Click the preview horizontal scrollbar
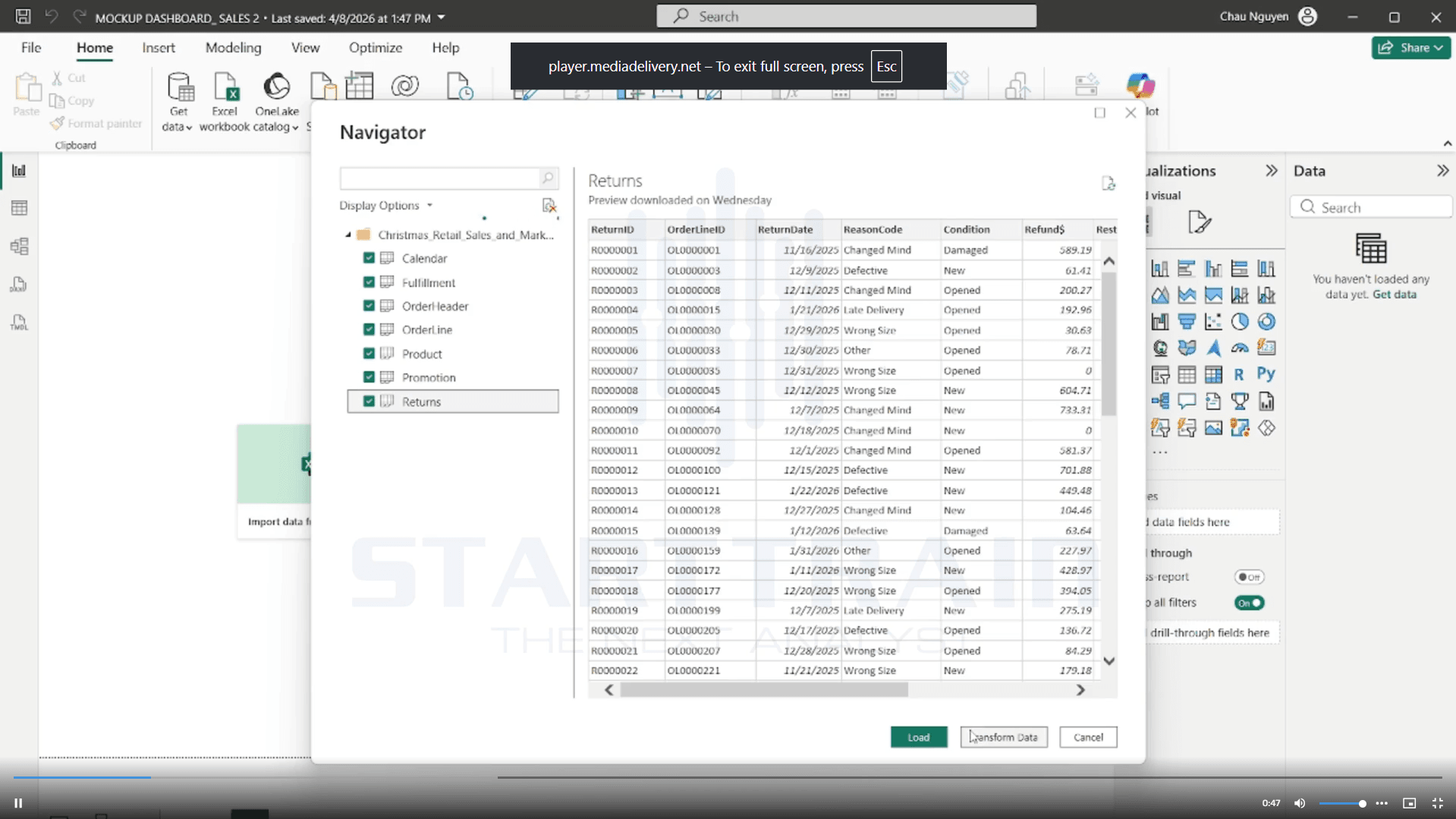Viewport: 1456px width, 819px height. point(764,690)
